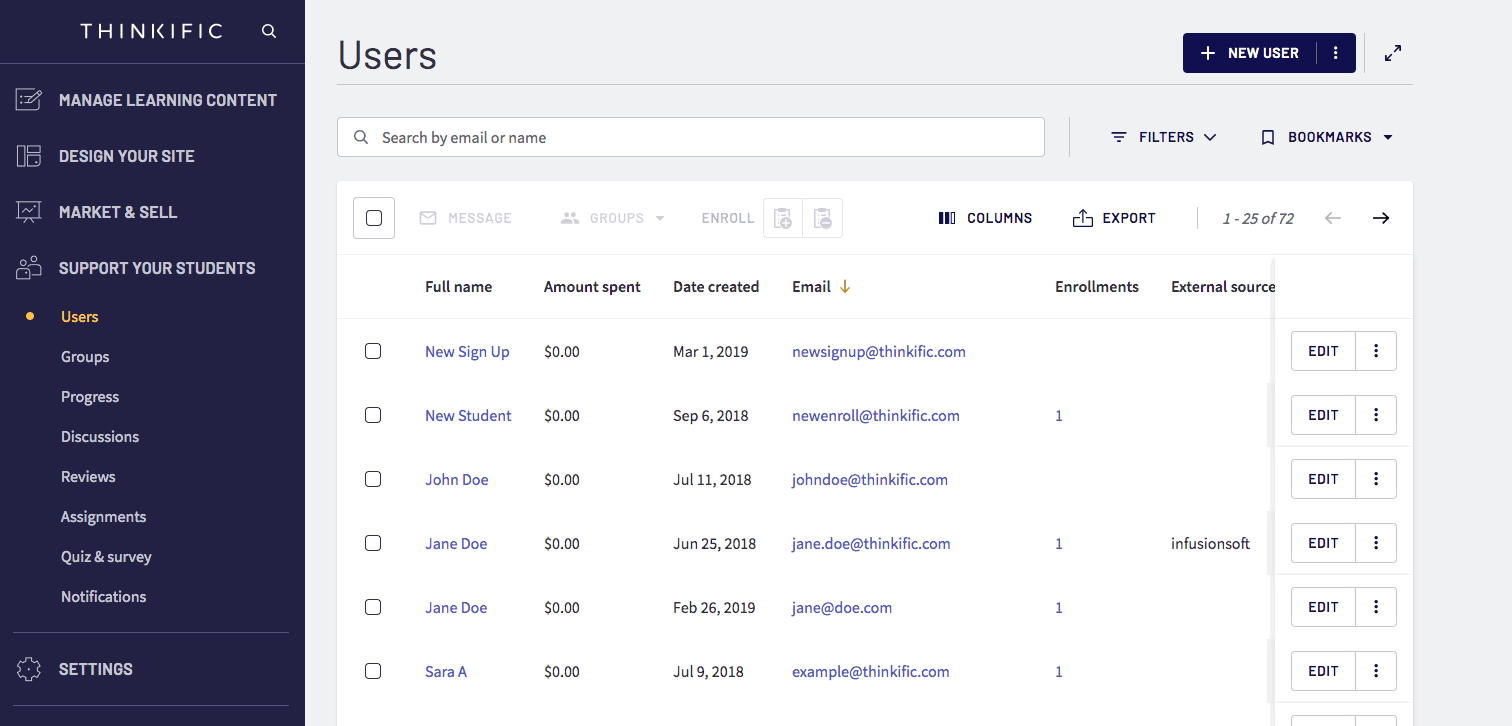Image resolution: width=1512 pixels, height=726 pixels.
Task: Click the unenroll clipboard minus icon
Action: click(823, 218)
